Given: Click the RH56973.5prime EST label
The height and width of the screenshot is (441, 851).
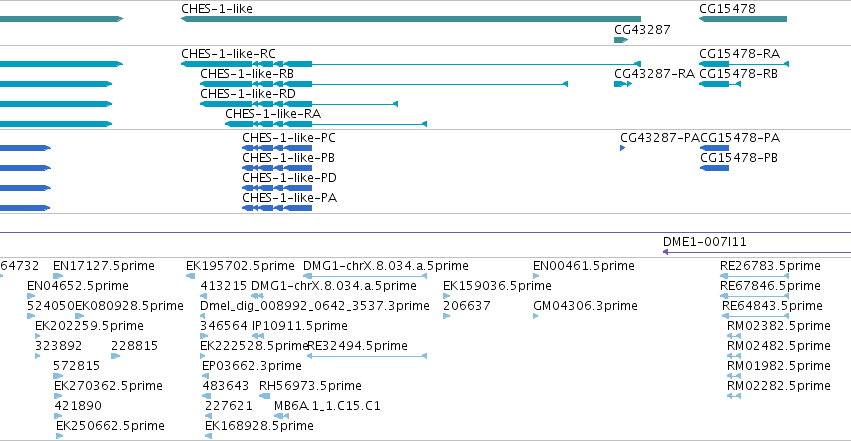Looking at the screenshot, I should (310, 386).
